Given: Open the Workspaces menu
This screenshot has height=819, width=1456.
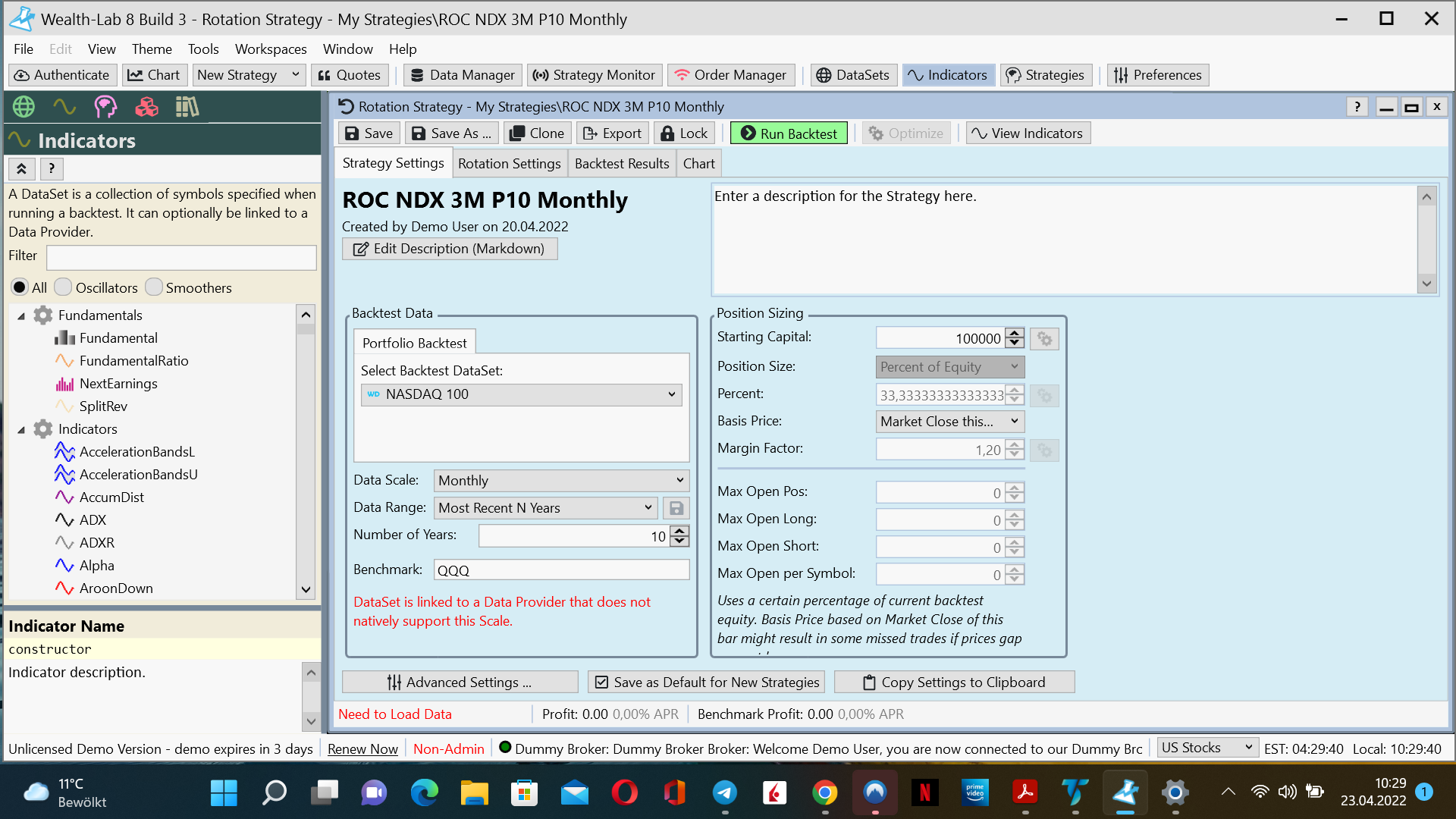Looking at the screenshot, I should pyautogui.click(x=271, y=49).
